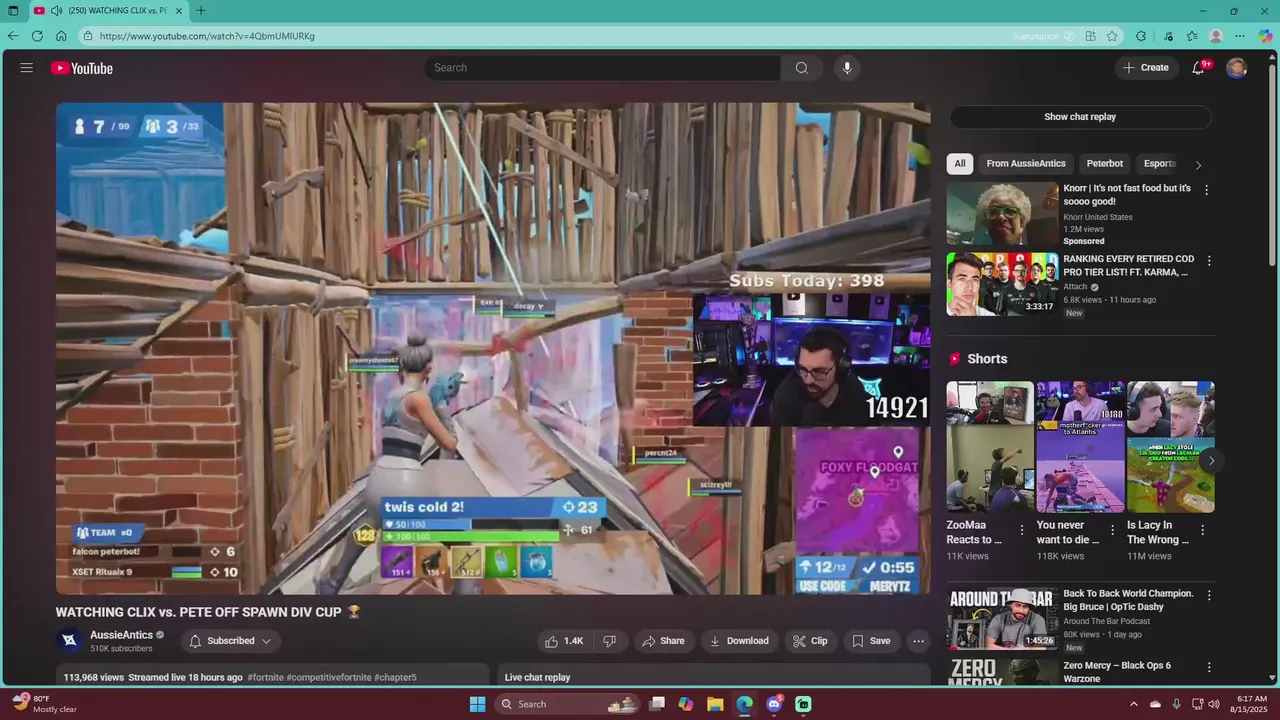1280x720 pixels.
Task: Open split screen icon in the address bar
Action: (1090, 36)
